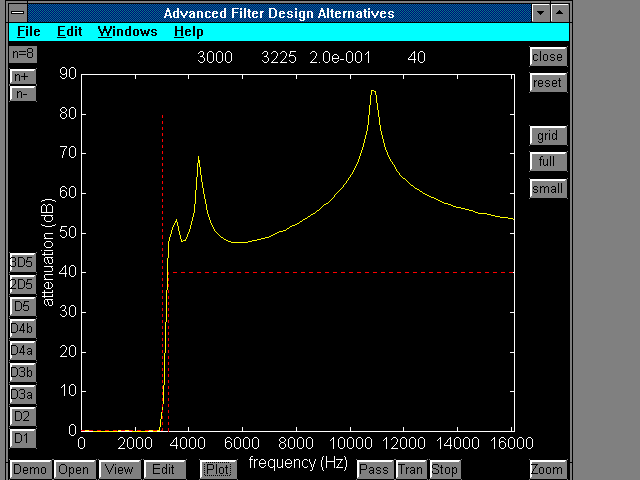Click the n+ button to increase order
The height and width of the screenshot is (480, 640).
pyautogui.click(x=21, y=76)
